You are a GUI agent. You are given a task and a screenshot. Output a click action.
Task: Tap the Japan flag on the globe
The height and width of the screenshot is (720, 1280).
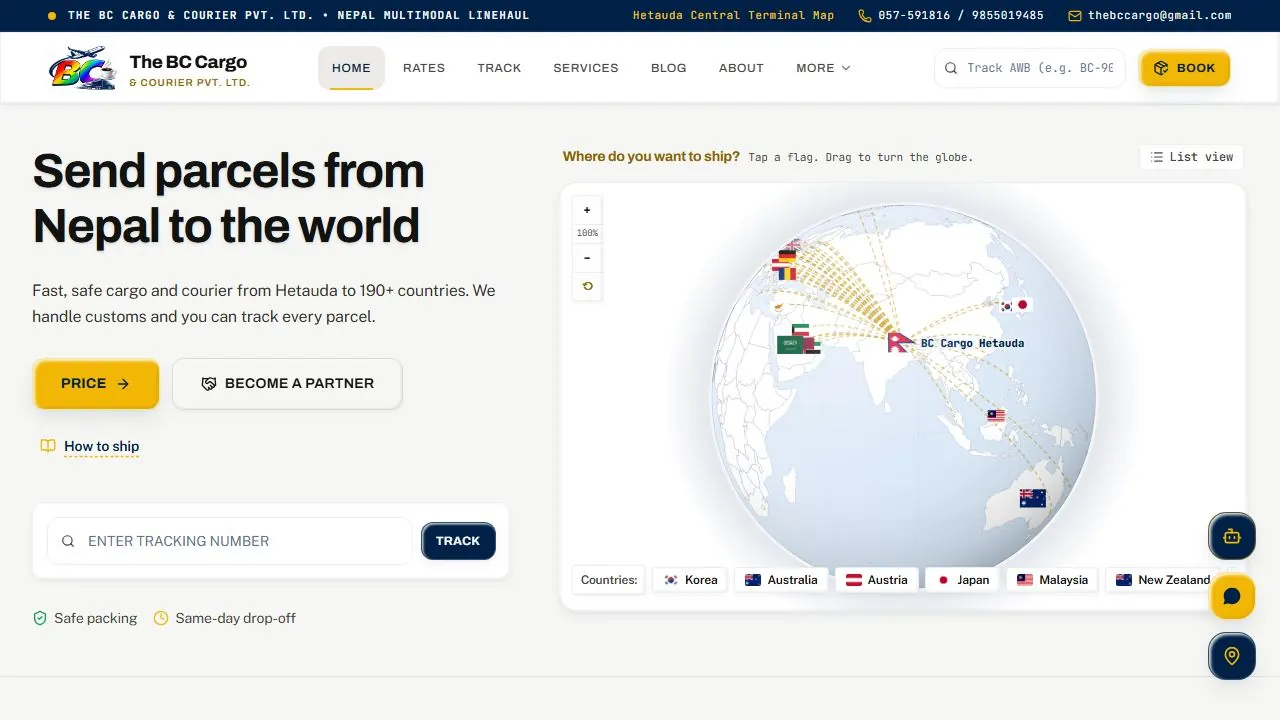point(1023,305)
